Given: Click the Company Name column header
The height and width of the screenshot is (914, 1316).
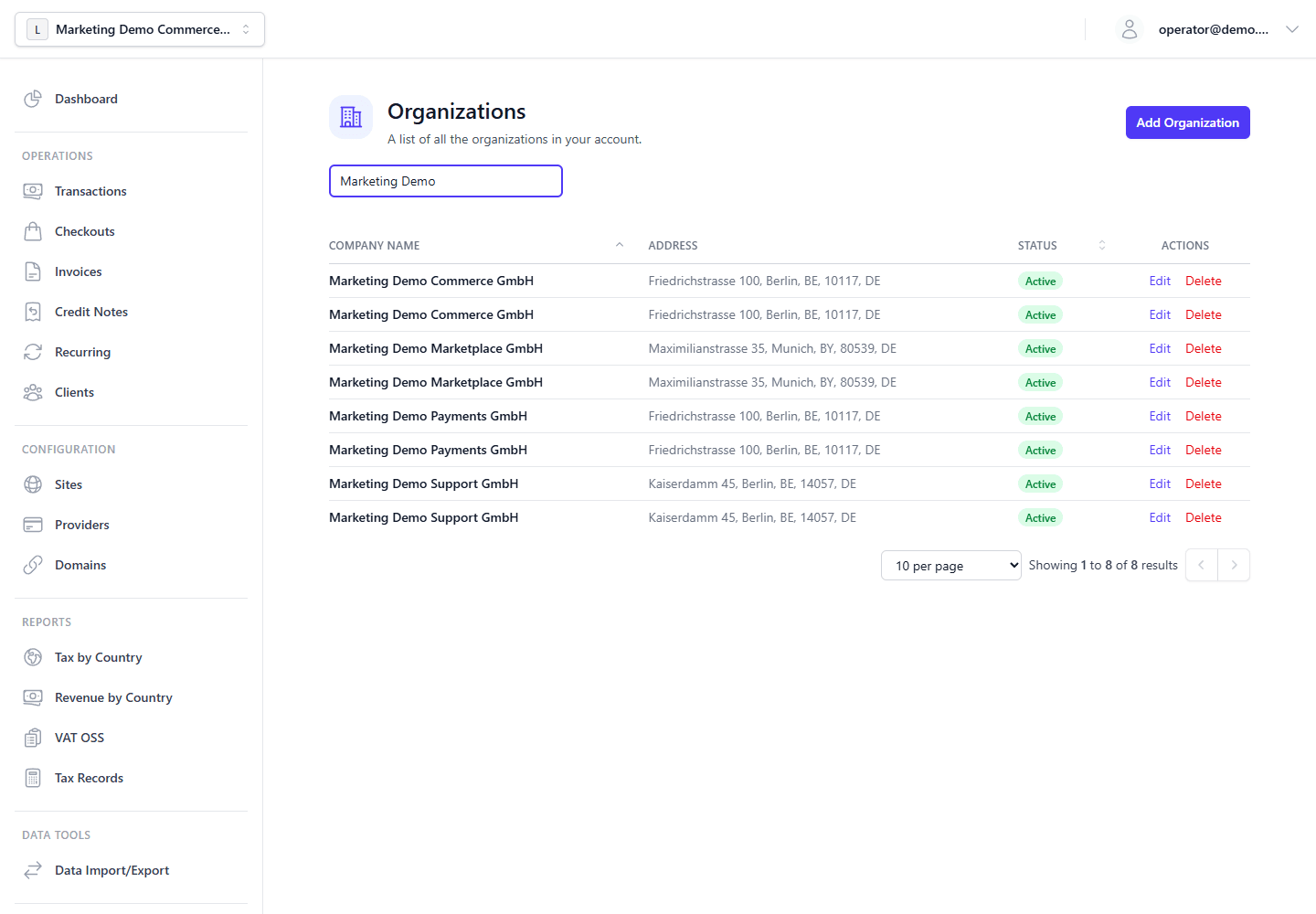Looking at the screenshot, I should (375, 245).
